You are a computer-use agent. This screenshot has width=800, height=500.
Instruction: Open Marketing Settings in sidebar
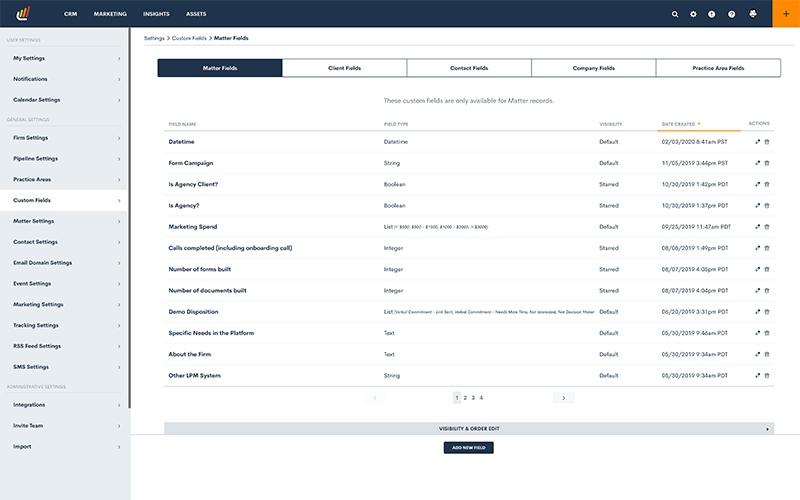[x=64, y=305]
